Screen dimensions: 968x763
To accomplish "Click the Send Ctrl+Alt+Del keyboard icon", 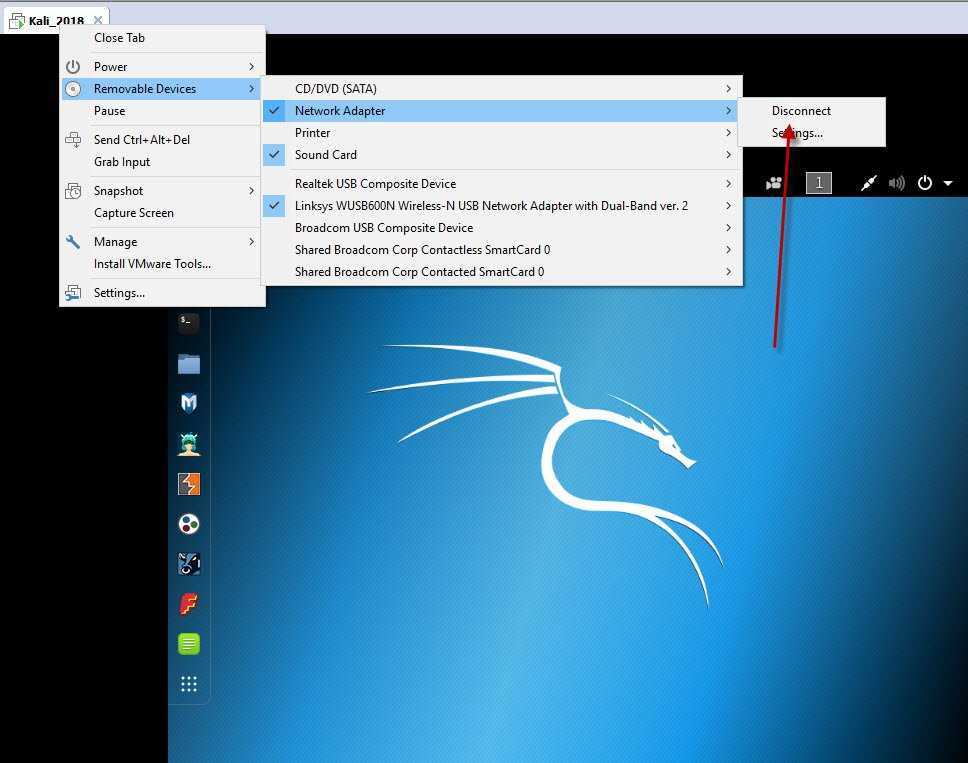I will pyautogui.click(x=73, y=140).
